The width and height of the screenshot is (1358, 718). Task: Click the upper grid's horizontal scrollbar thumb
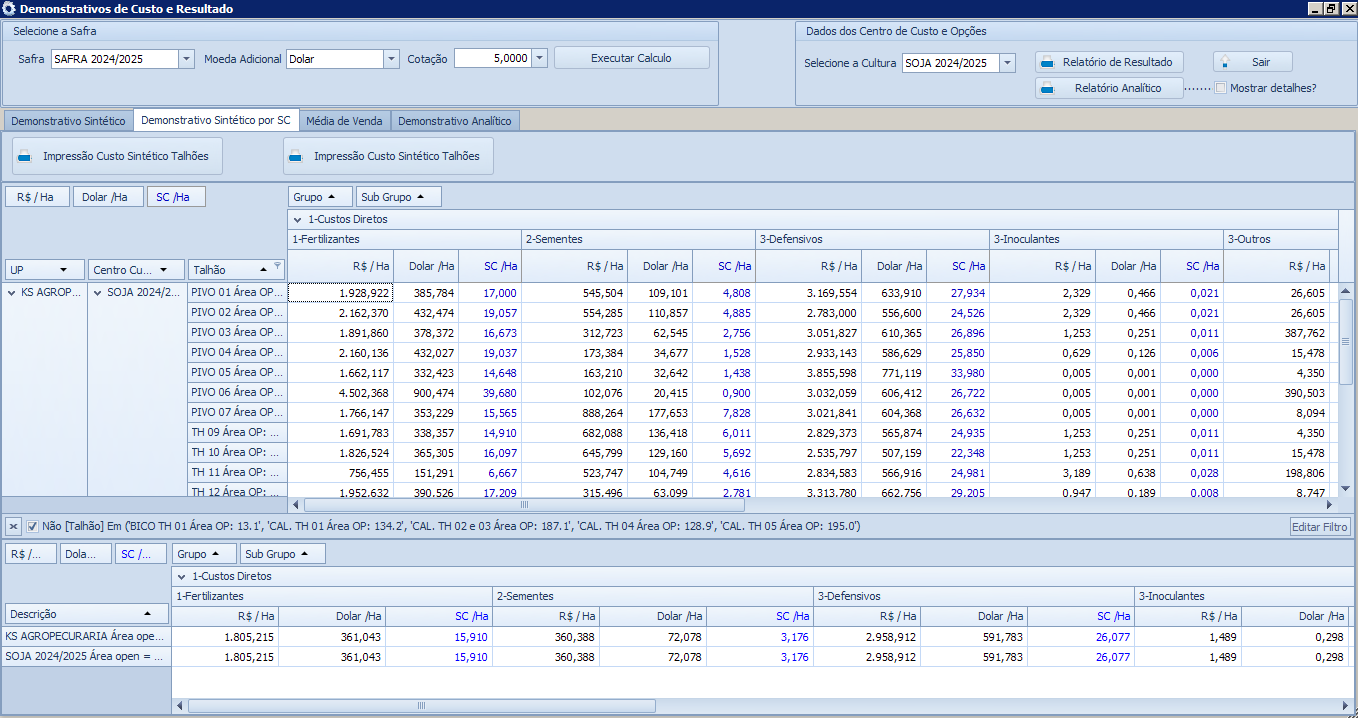coord(523,505)
